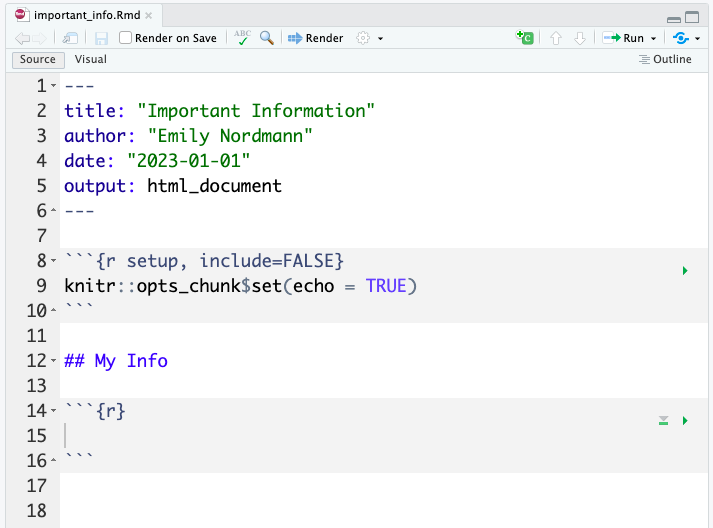Show the document Outline
Image resolution: width=713 pixels, height=528 pixels.
click(x=665, y=60)
